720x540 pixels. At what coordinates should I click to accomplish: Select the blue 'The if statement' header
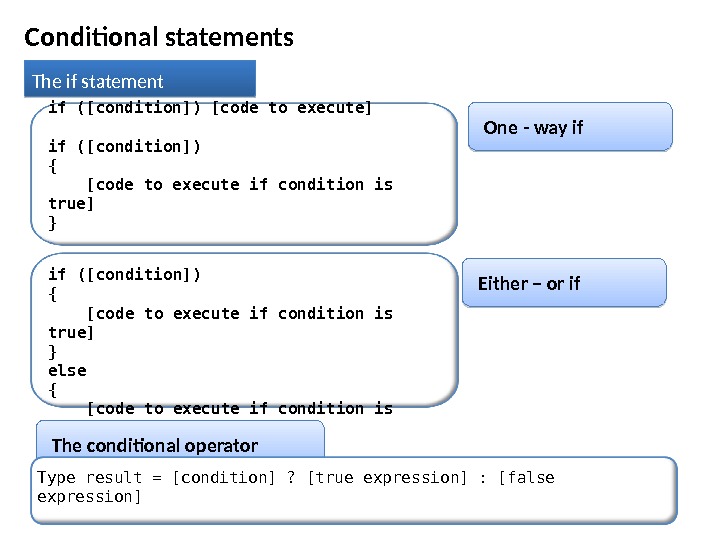click(140, 81)
